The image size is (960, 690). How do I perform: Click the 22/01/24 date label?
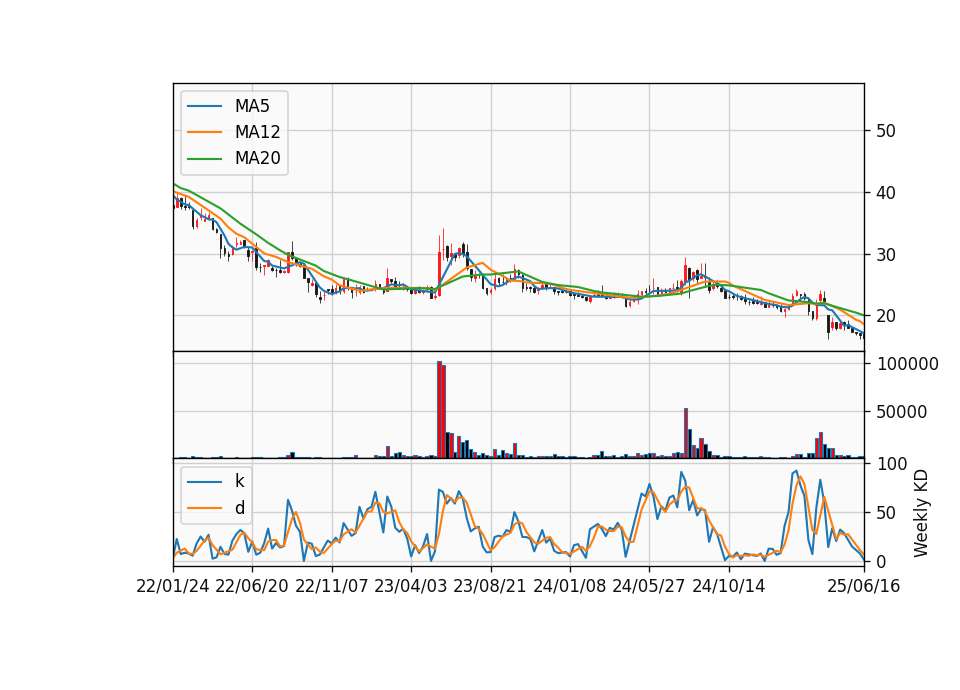point(173,587)
